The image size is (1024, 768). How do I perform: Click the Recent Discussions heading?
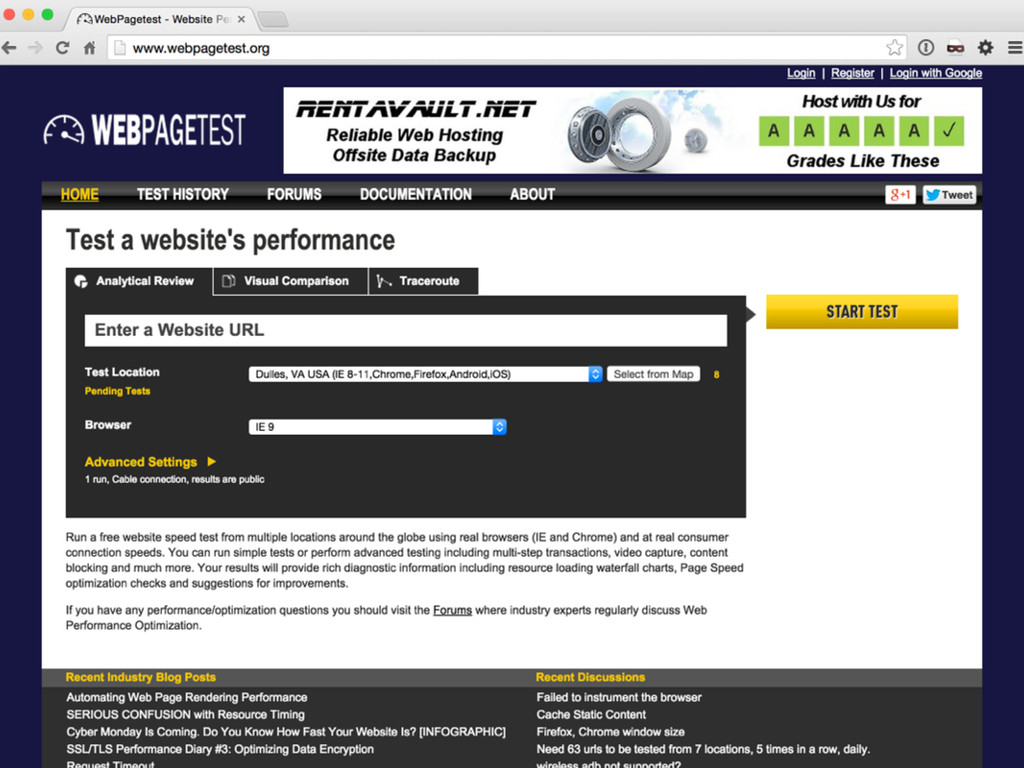click(590, 677)
